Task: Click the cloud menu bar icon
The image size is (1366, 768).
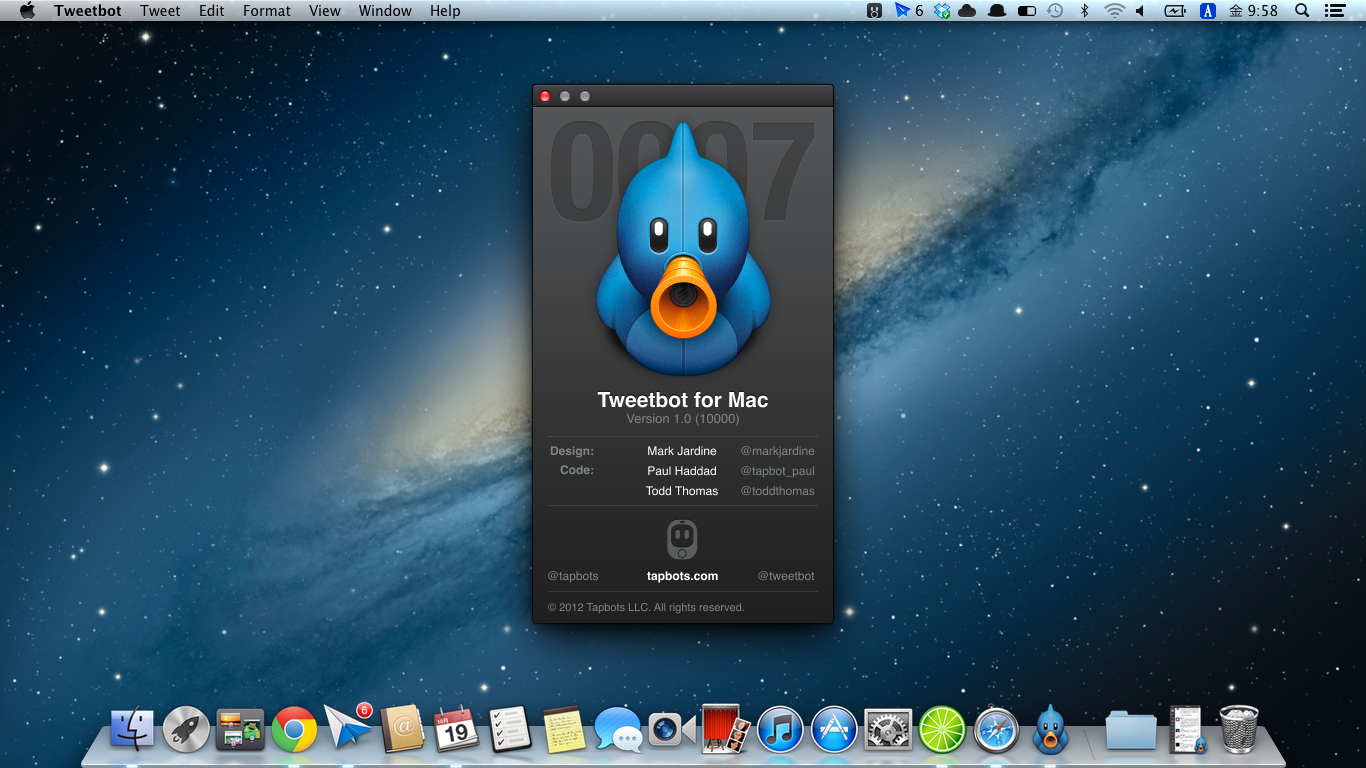Action: [967, 11]
